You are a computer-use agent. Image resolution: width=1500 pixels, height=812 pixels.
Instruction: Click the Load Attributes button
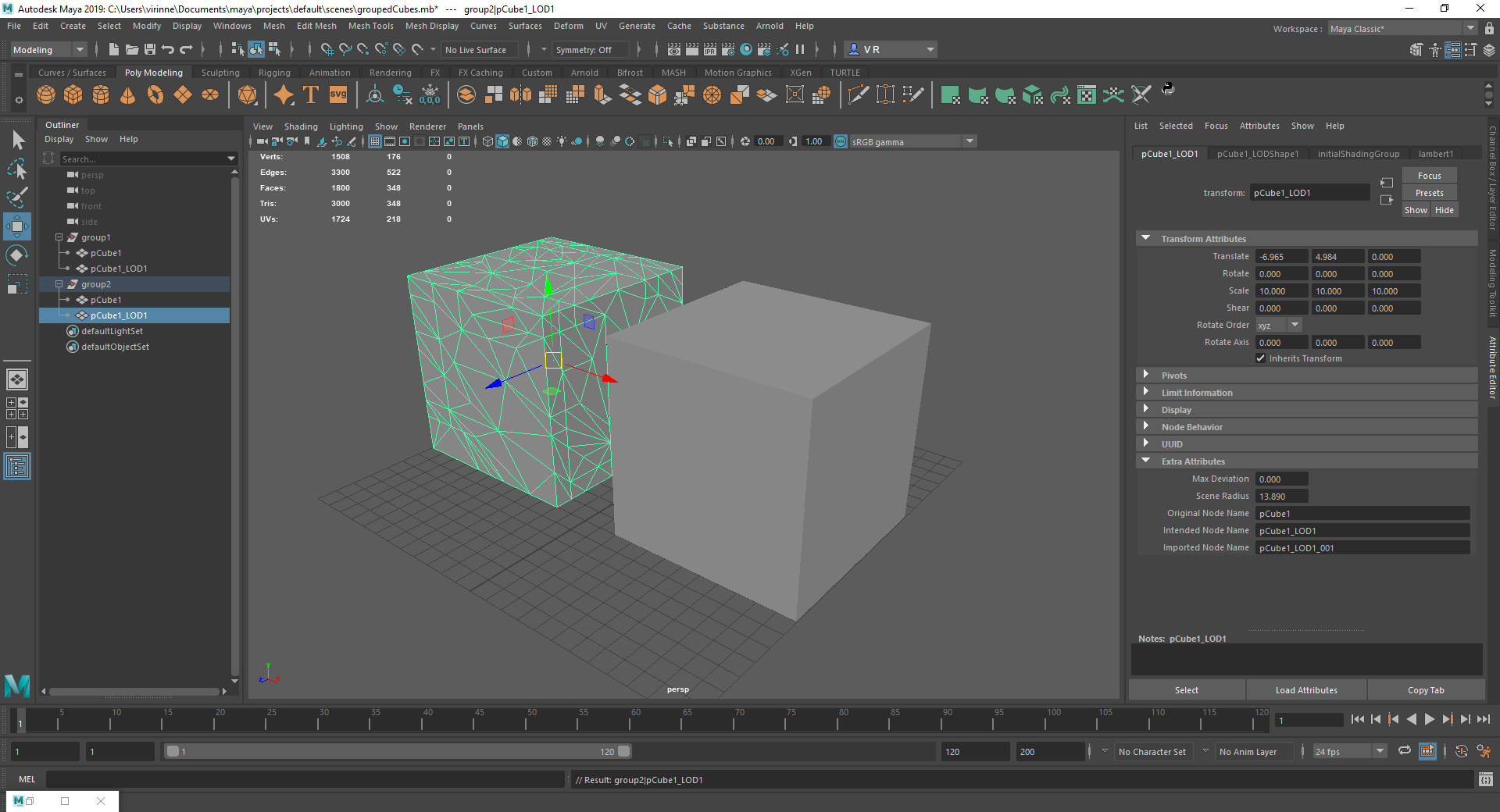coord(1305,690)
